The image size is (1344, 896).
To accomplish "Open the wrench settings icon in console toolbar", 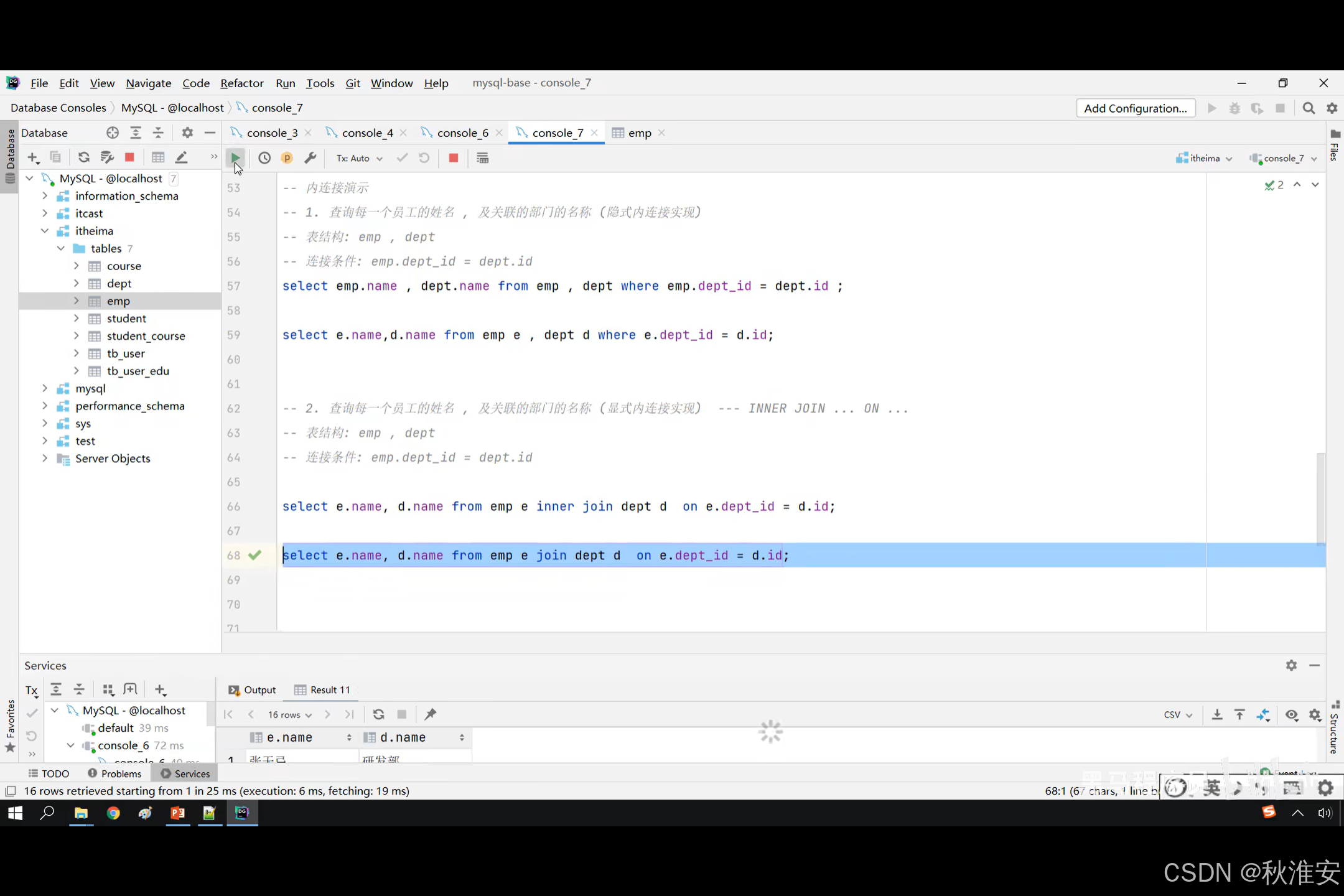I will [310, 158].
